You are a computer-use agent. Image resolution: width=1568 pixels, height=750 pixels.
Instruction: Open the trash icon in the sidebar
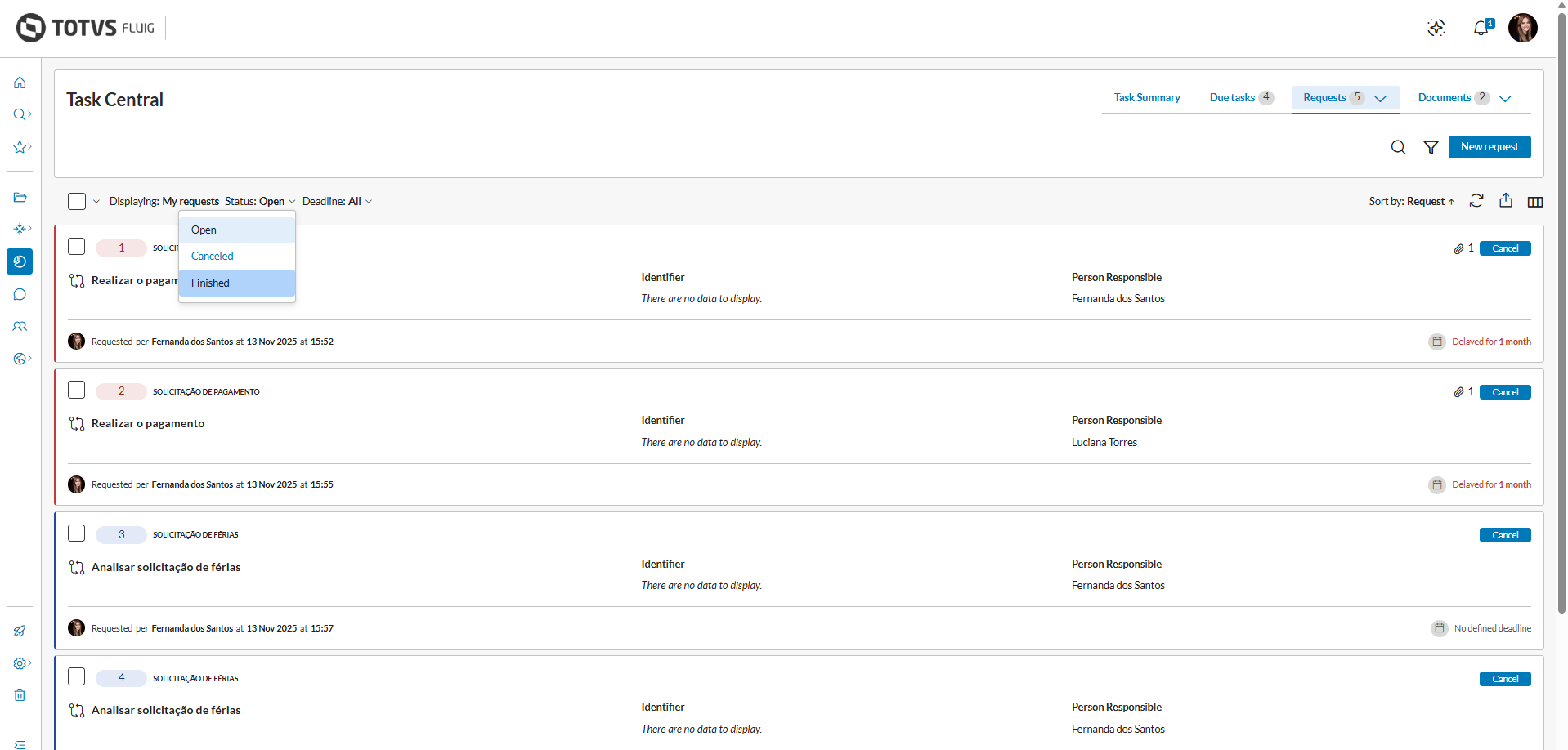(x=20, y=695)
